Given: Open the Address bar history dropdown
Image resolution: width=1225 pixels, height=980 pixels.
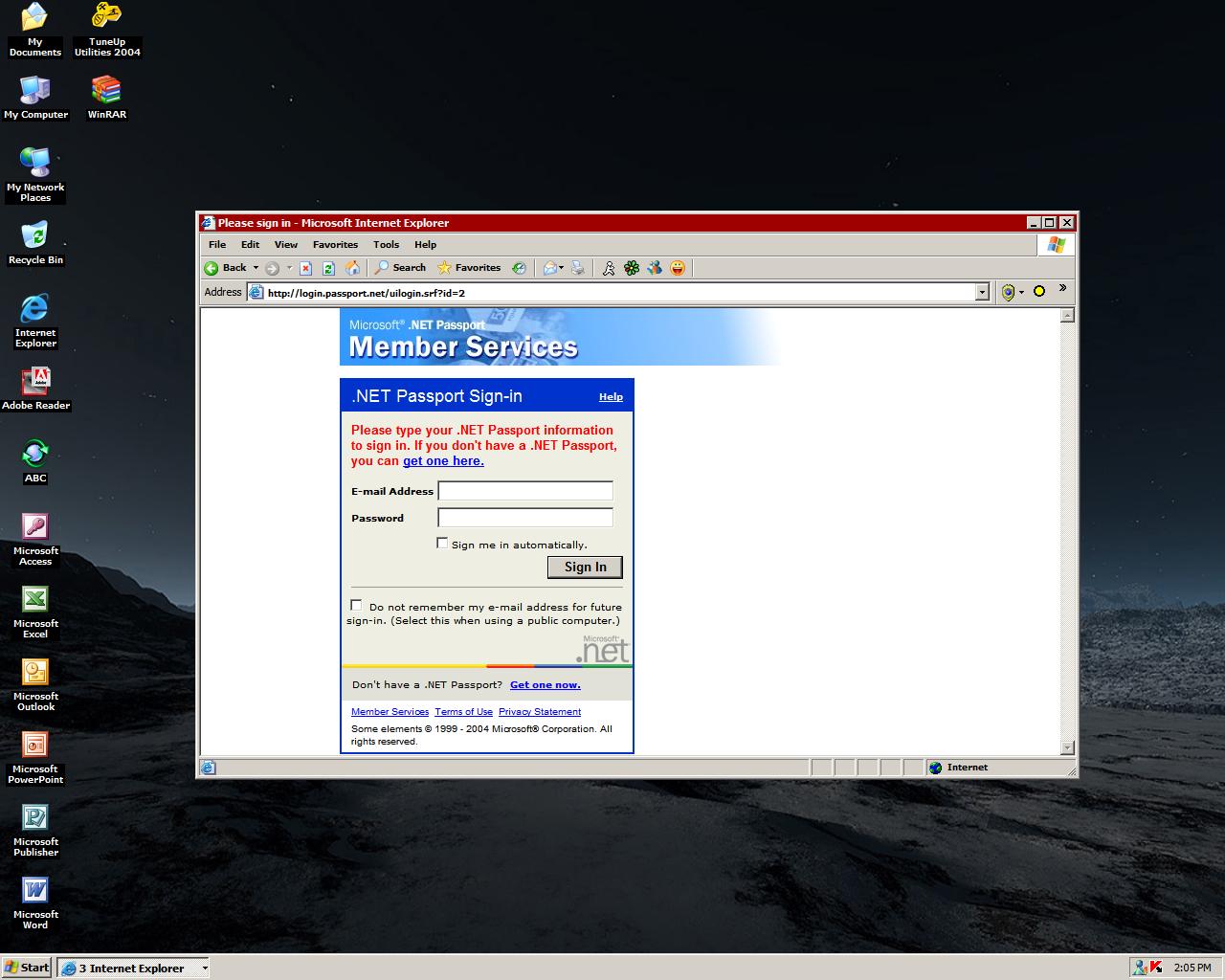Looking at the screenshot, I should click(x=983, y=292).
